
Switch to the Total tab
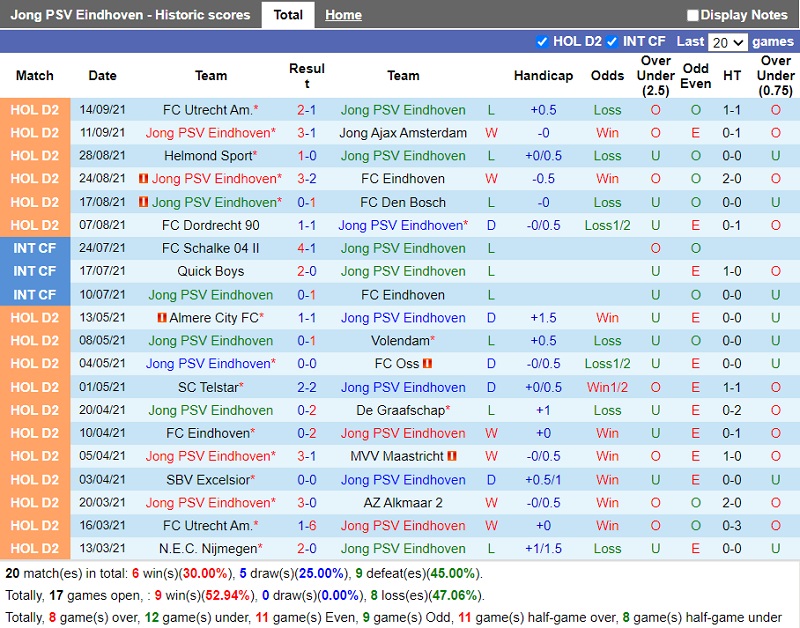pos(288,15)
